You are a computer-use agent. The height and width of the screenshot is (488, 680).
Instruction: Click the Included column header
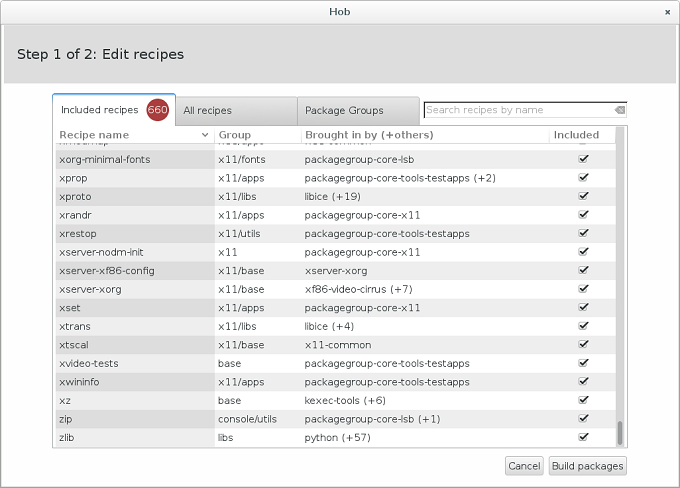[577, 135]
